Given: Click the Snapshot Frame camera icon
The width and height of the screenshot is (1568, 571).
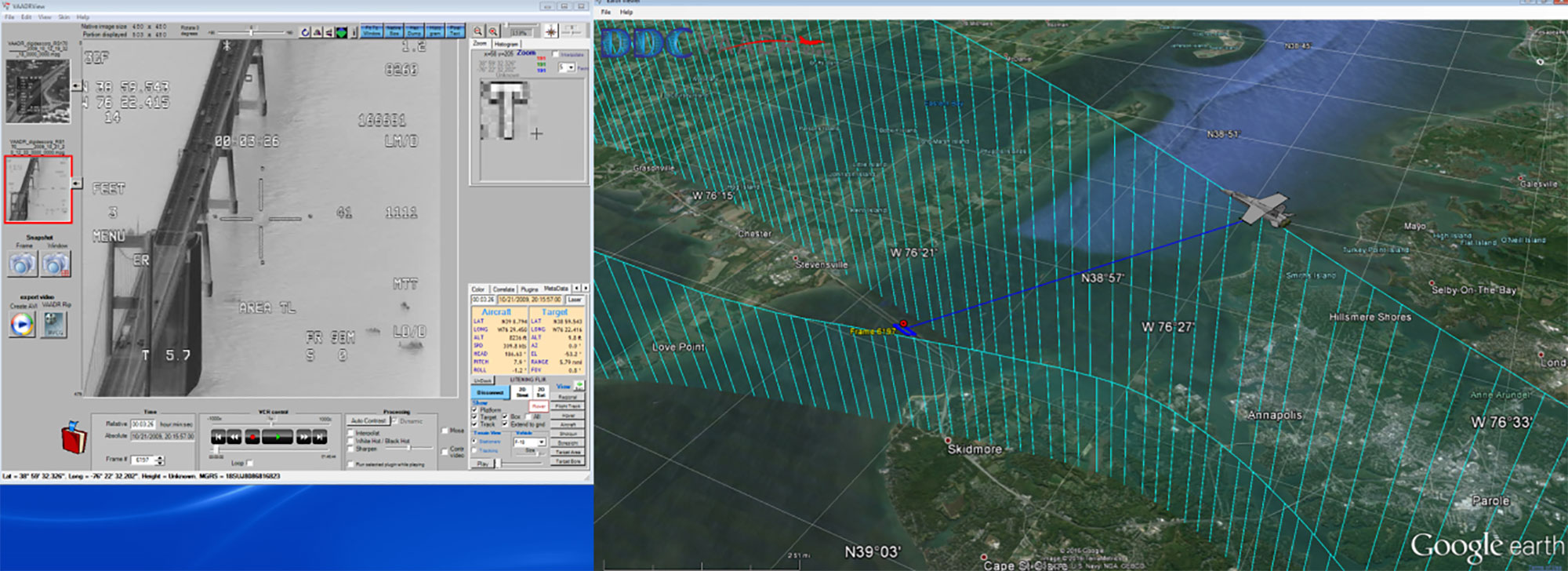Looking at the screenshot, I should tap(23, 264).
